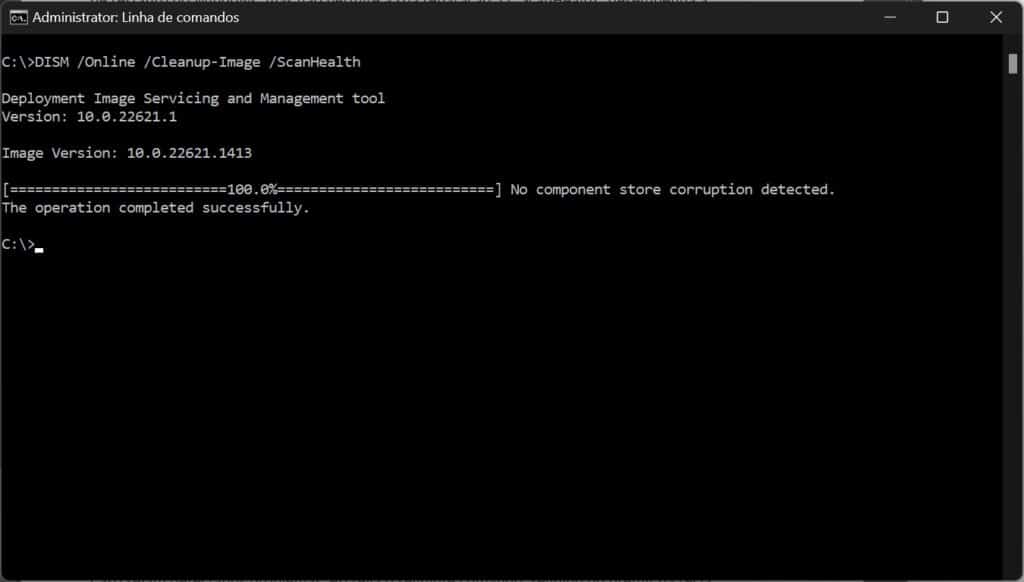Click the 'Version: 10.0.22621.1' text
Image resolution: width=1024 pixels, height=582 pixels.
[x=90, y=116]
